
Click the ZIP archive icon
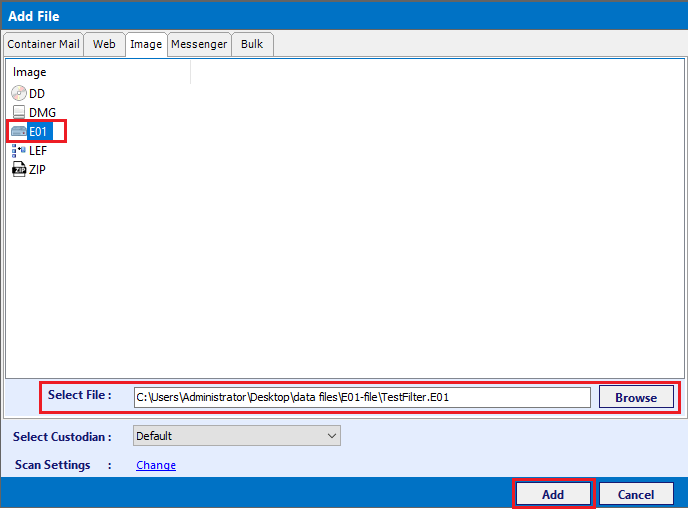point(19,169)
